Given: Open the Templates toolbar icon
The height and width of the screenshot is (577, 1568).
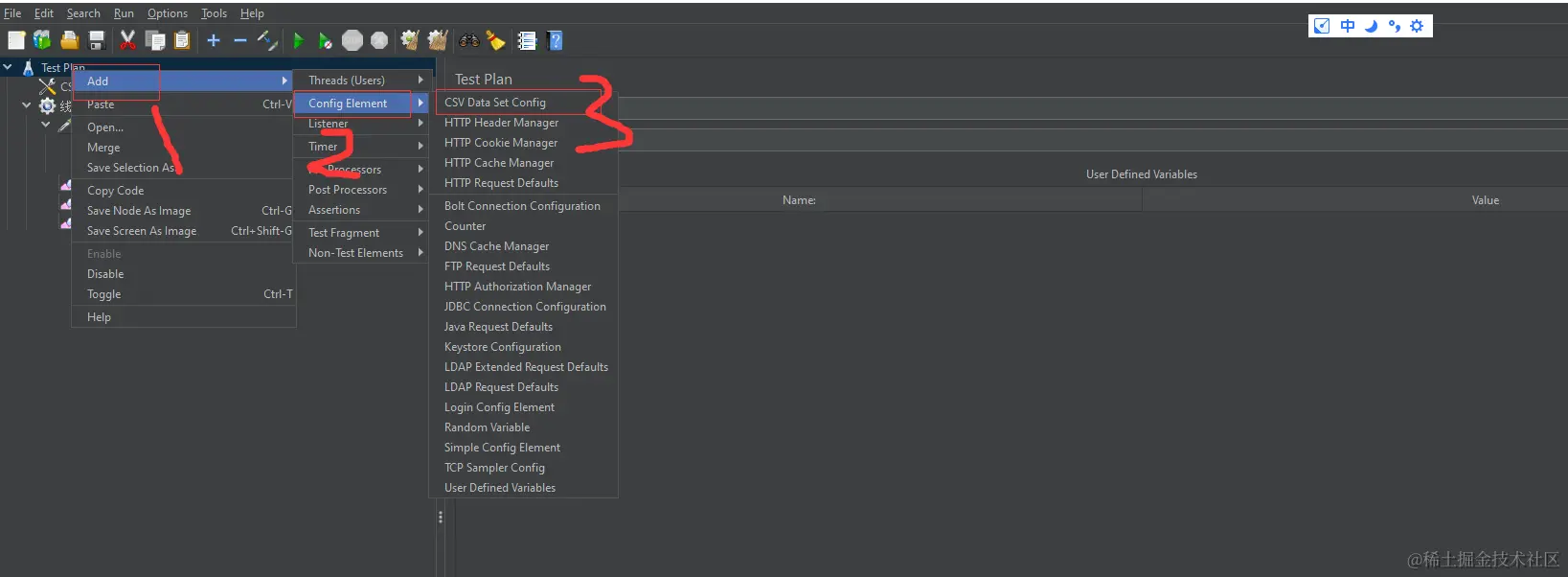Looking at the screenshot, I should click(42, 40).
